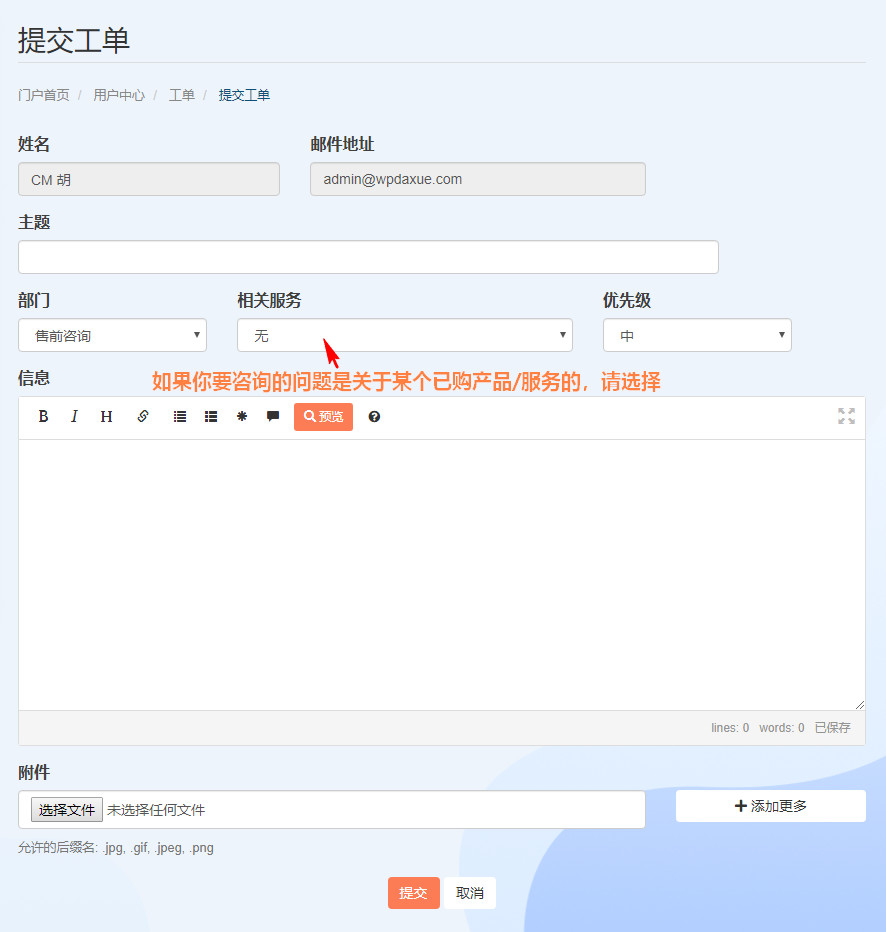Viewport: 886px width, 932px height.
Task: Open editor help via question mark icon
Action: (x=374, y=417)
